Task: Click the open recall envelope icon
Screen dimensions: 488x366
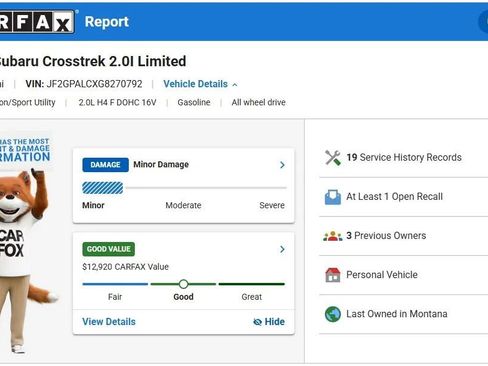Action: click(333, 197)
